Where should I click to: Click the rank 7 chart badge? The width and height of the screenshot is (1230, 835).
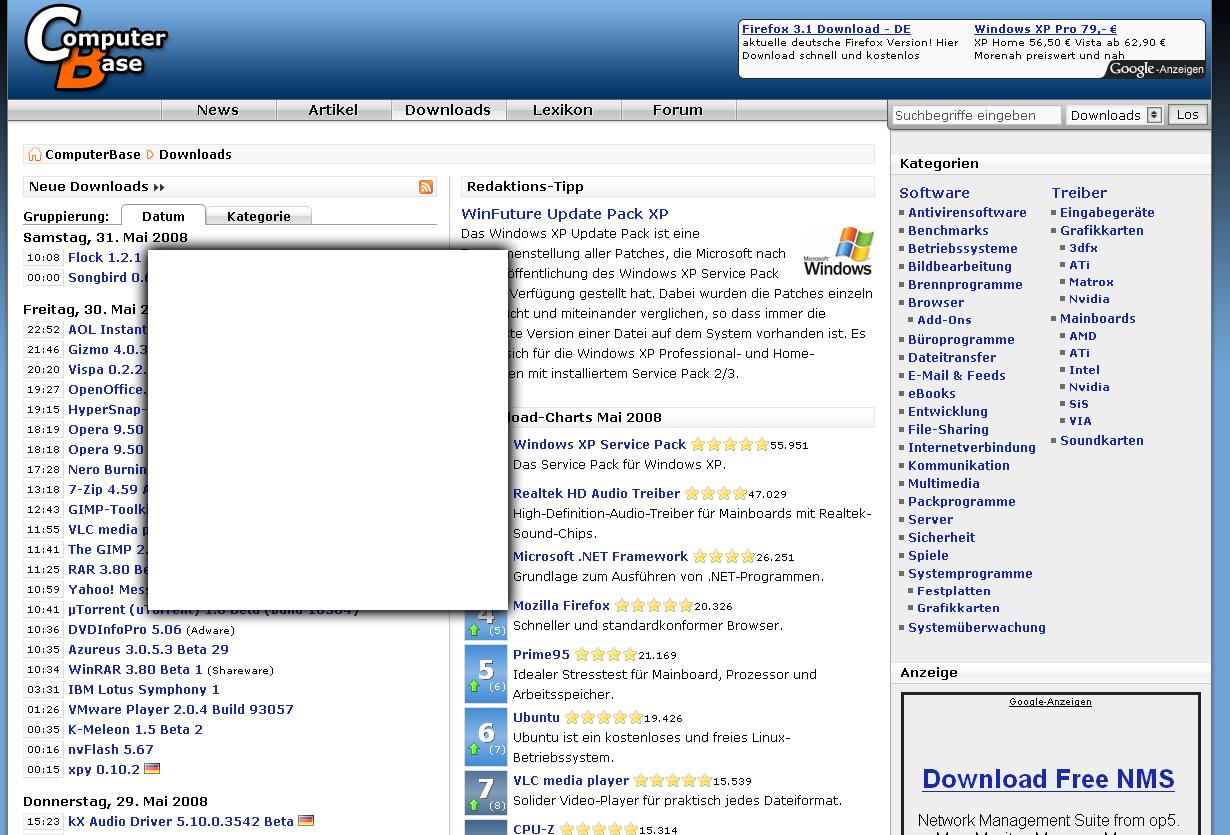tap(486, 792)
